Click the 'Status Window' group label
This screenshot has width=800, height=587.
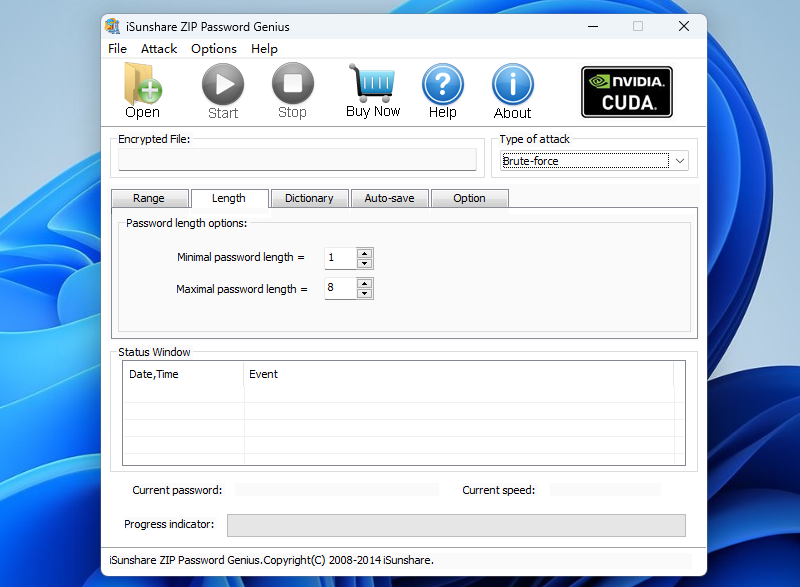[x=154, y=352]
